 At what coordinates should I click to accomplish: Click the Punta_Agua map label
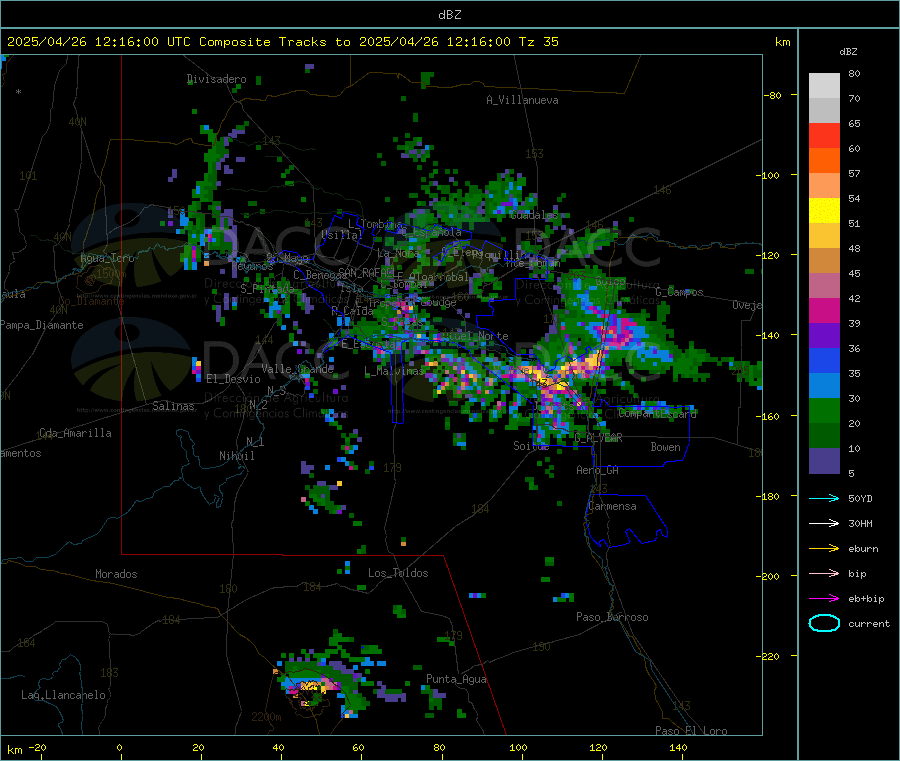pyautogui.click(x=456, y=680)
